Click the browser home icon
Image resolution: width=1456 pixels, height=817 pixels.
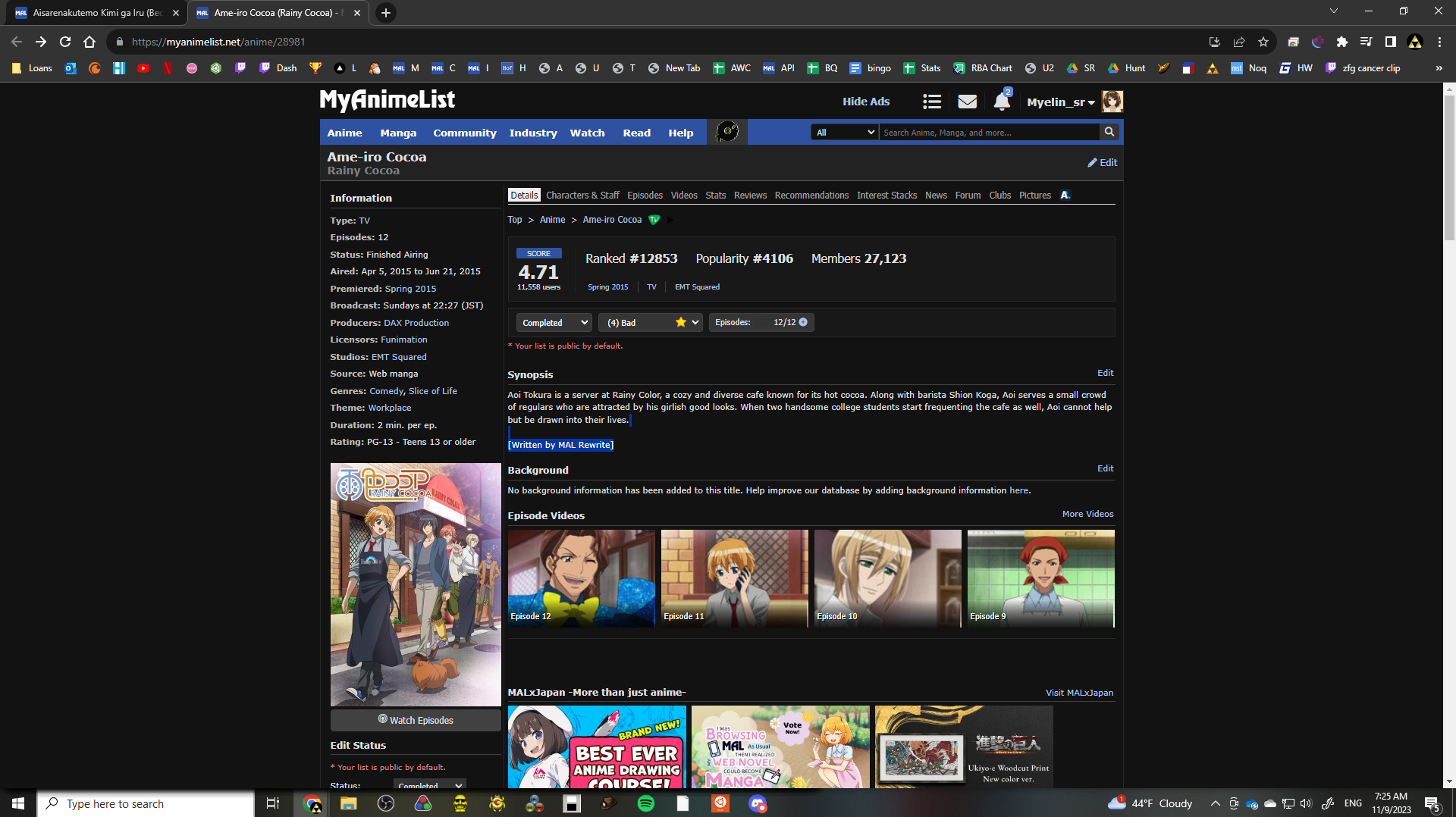[x=89, y=42]
